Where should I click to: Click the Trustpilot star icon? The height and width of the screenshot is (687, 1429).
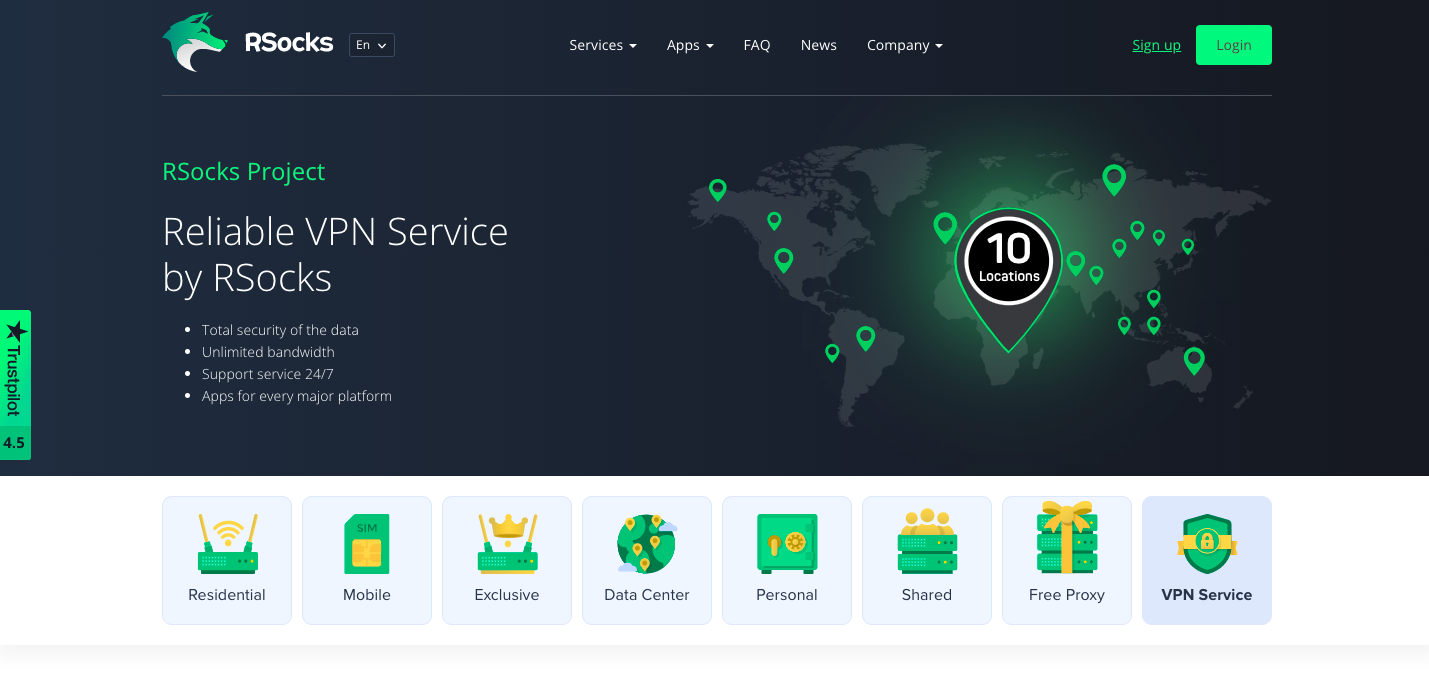tap(15, 331)
